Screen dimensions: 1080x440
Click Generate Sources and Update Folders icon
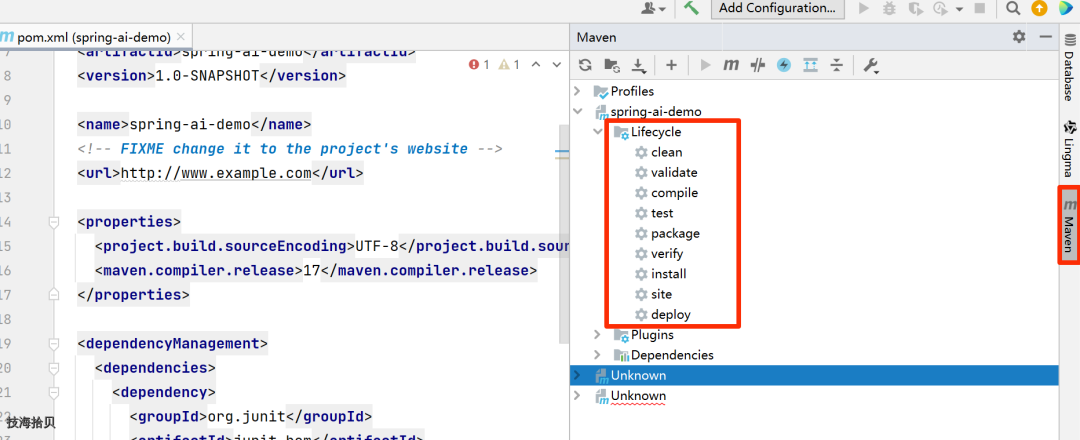(x=611, y=65)
